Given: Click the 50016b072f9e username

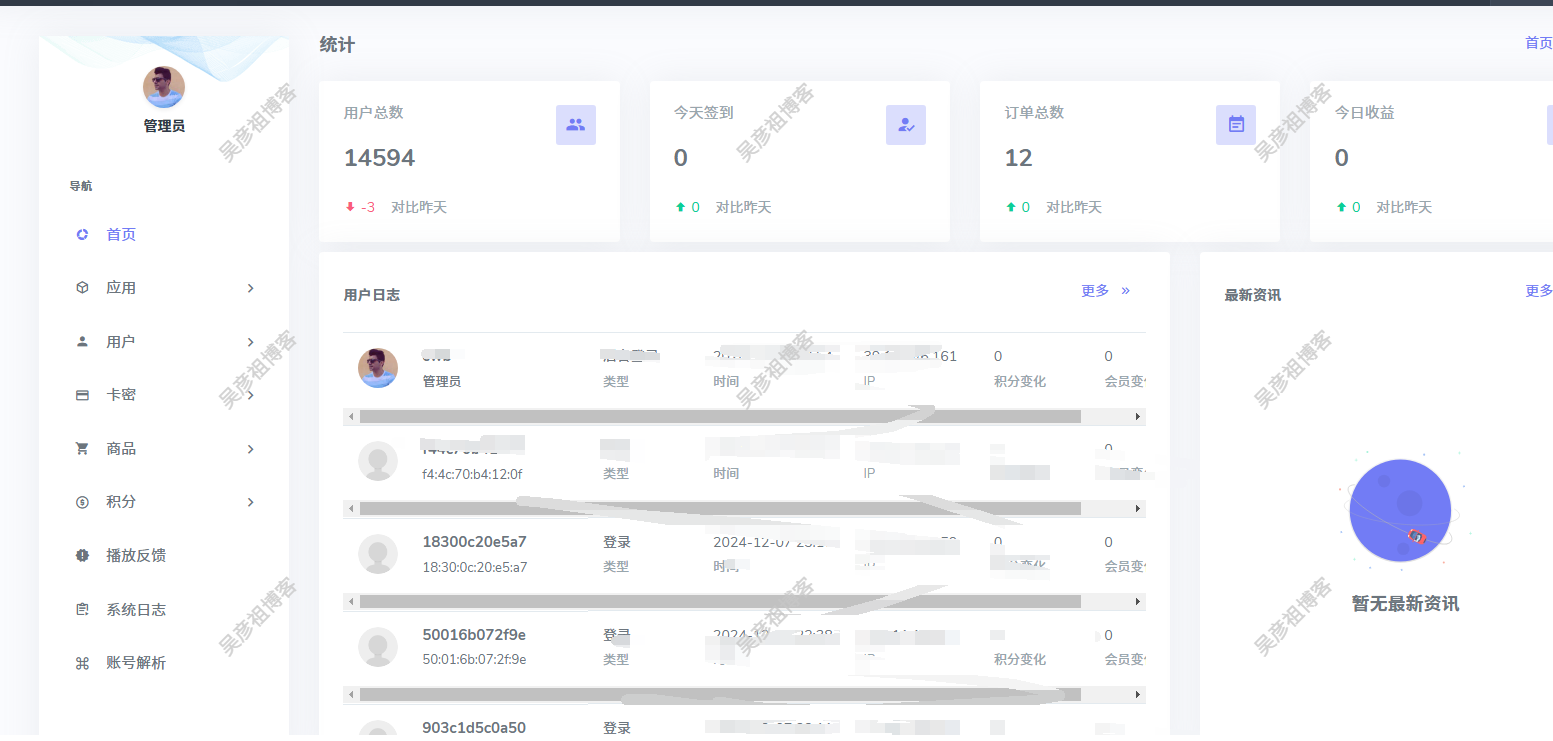Looking at the screenshot, I should [474, 635].
